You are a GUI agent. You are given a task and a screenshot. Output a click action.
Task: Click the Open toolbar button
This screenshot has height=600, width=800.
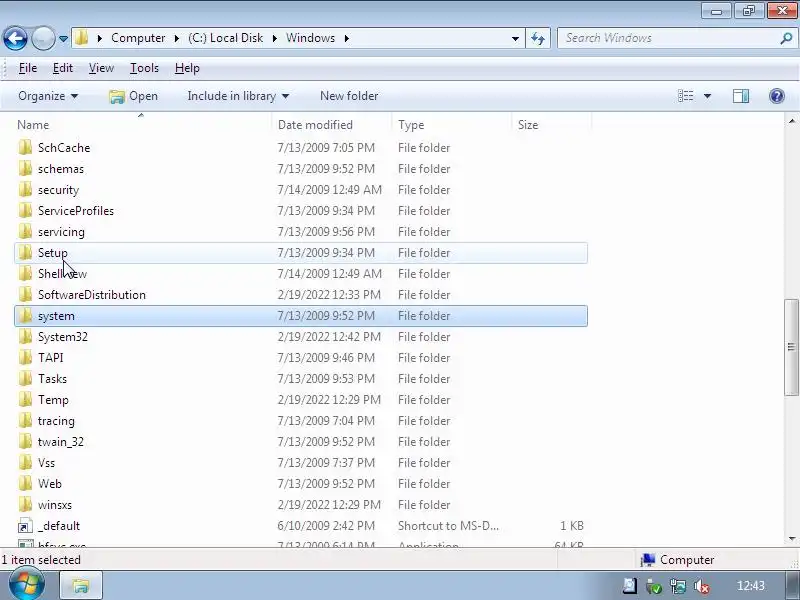tap(134, 96)
